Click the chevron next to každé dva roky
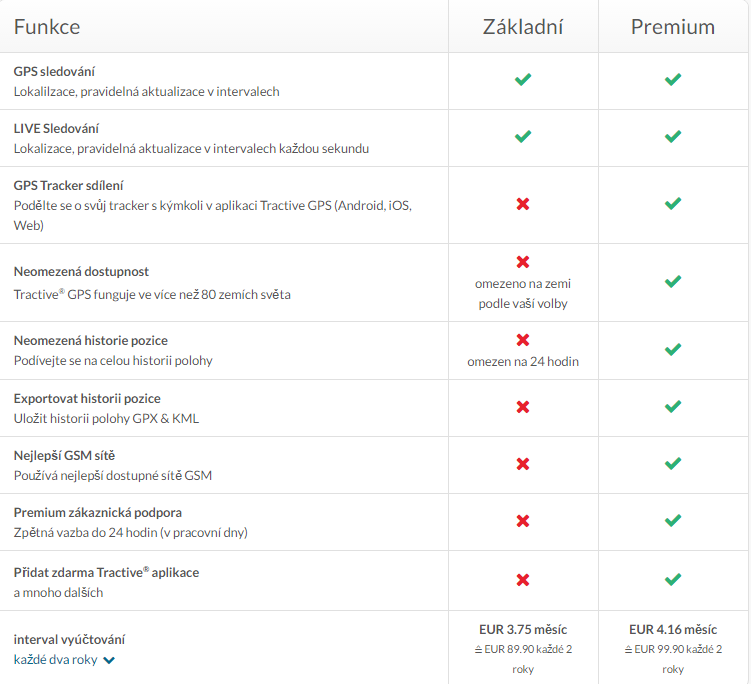Image resolution: width=751 pixels, height=684 pixels. click(x=109, y=660)
